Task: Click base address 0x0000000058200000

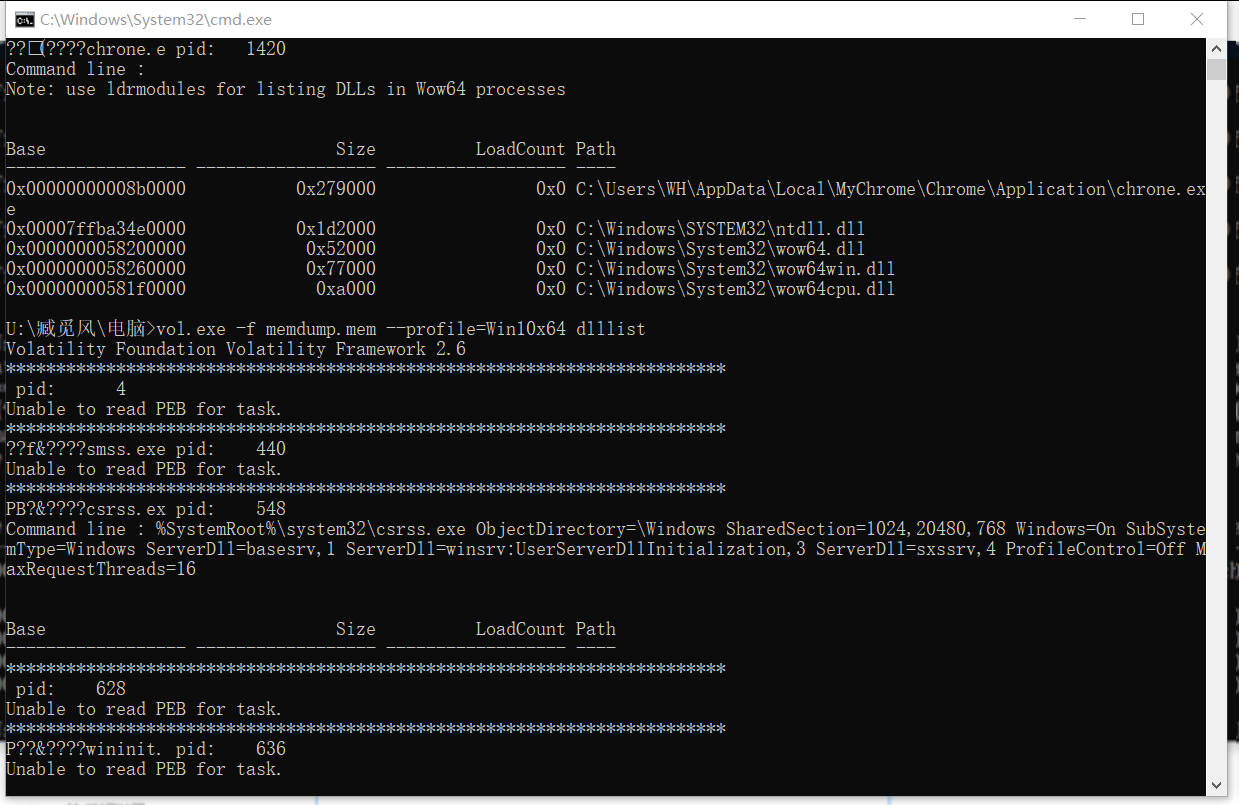Action: coord(96,249)
